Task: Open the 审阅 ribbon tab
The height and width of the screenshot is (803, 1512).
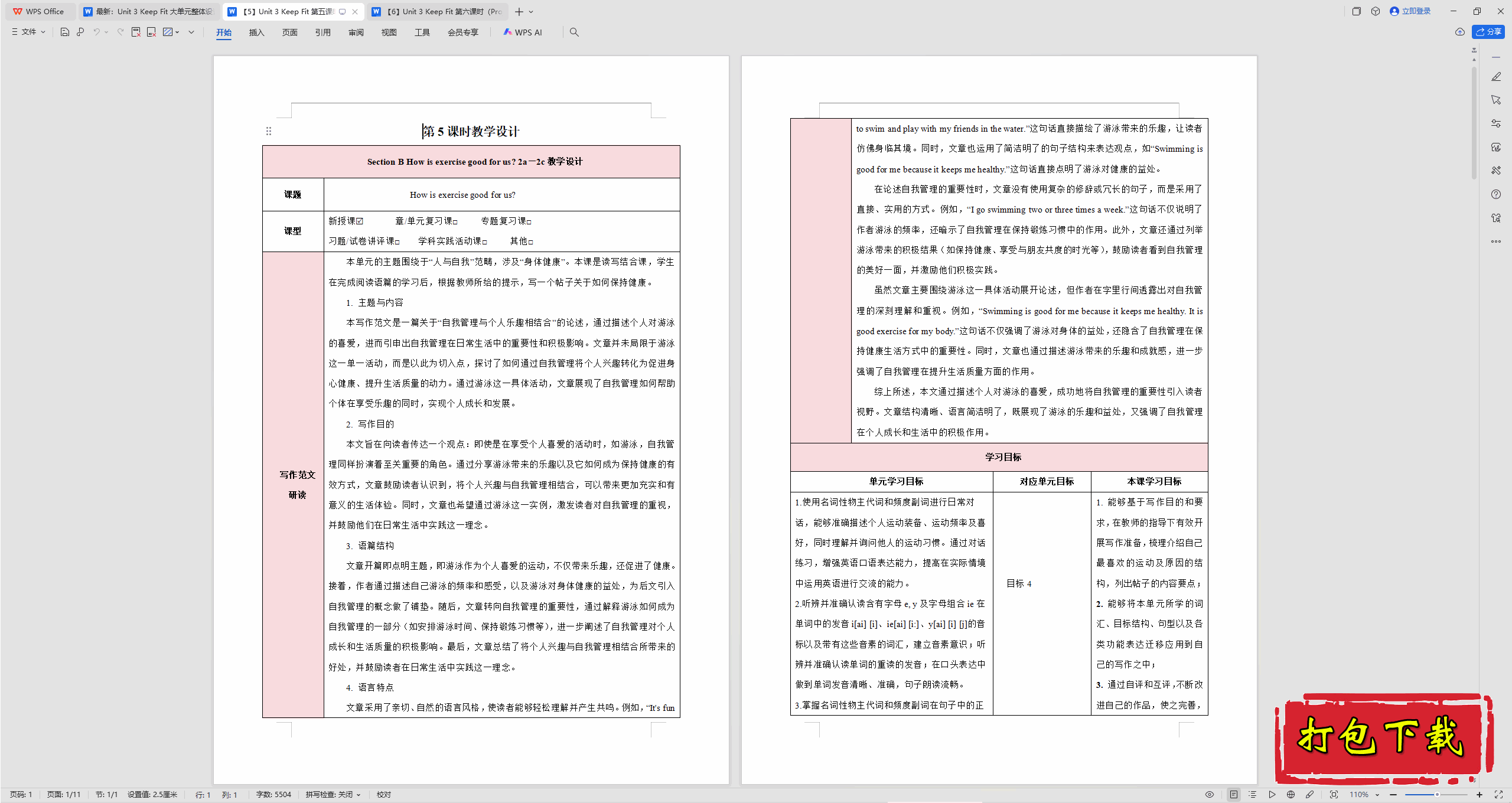Action: click(x=356, y=32)
